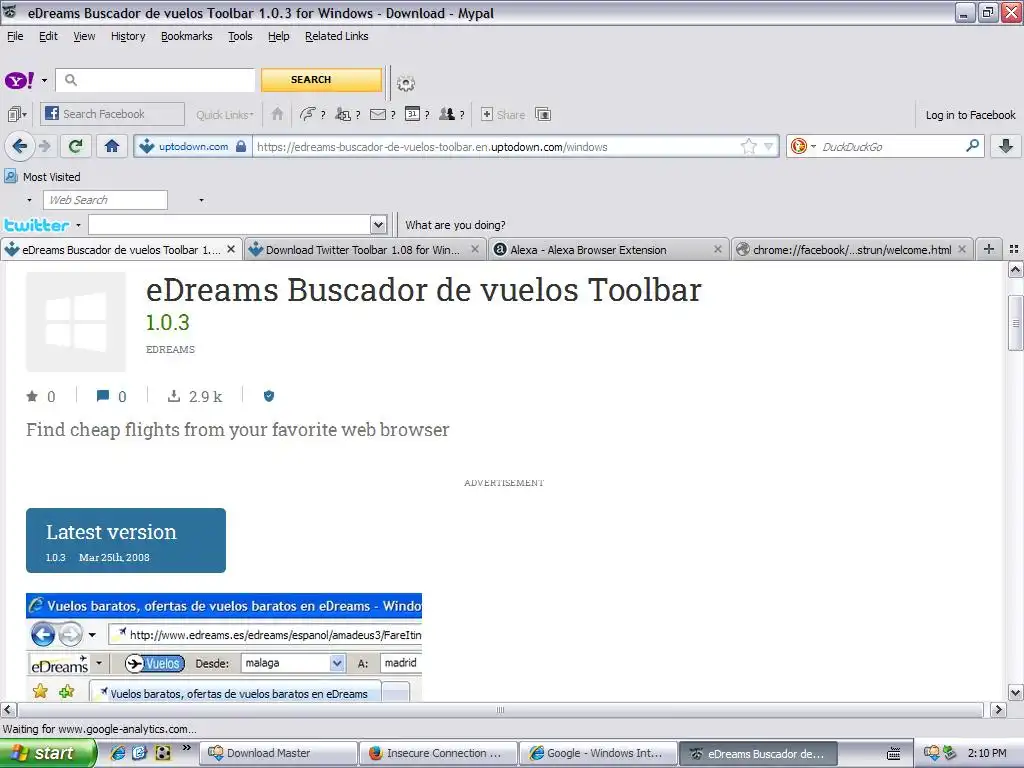Click the Twitter toolbar logo
1024x768 pixels.
37,225
